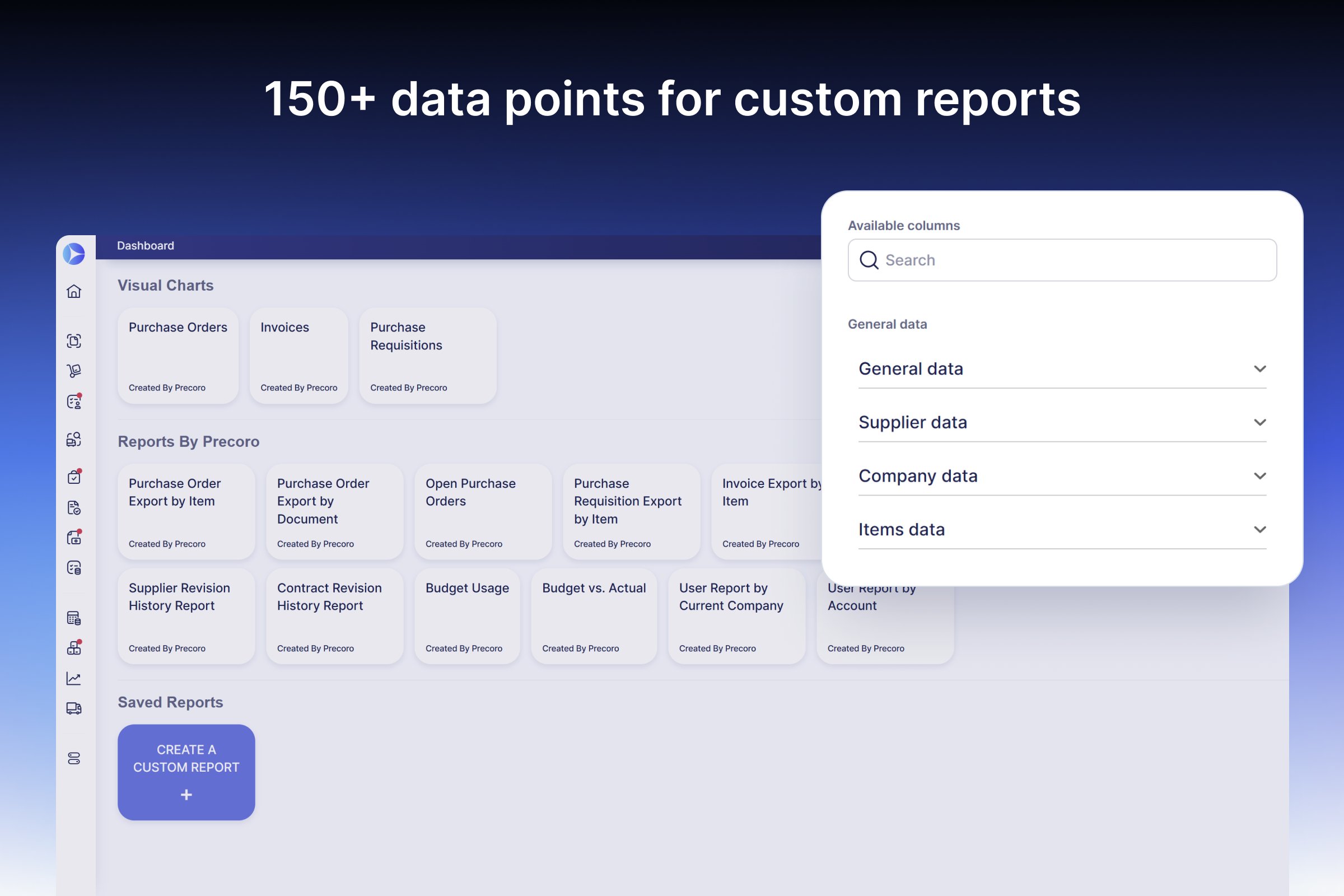The height and width of the screenshot is (896, 1344).
Task: Open the calculator budget icon in sidebar
Action: click(x=74, y=618)
